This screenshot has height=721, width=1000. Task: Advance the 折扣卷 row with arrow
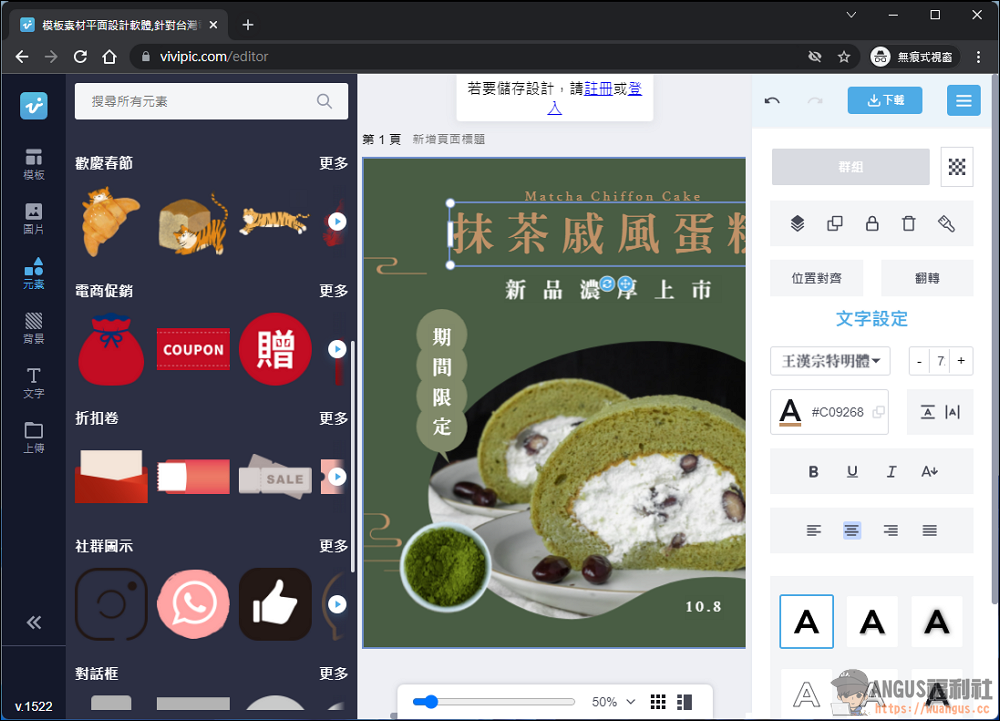[x=337, y=477]
